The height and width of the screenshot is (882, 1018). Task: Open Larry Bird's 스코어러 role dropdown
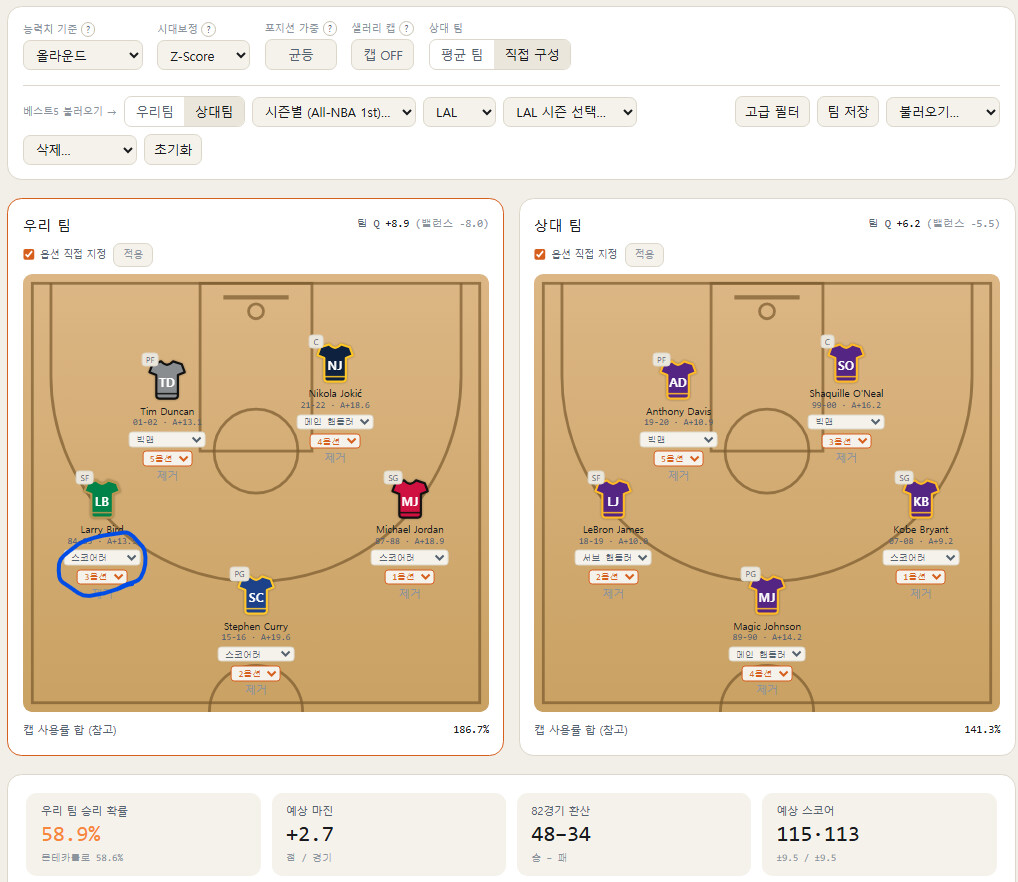tap(102, 557)
